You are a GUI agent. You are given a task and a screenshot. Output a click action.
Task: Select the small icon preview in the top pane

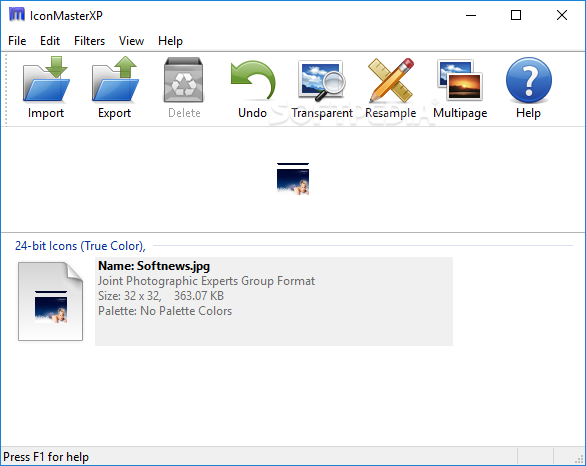[293, 179]
